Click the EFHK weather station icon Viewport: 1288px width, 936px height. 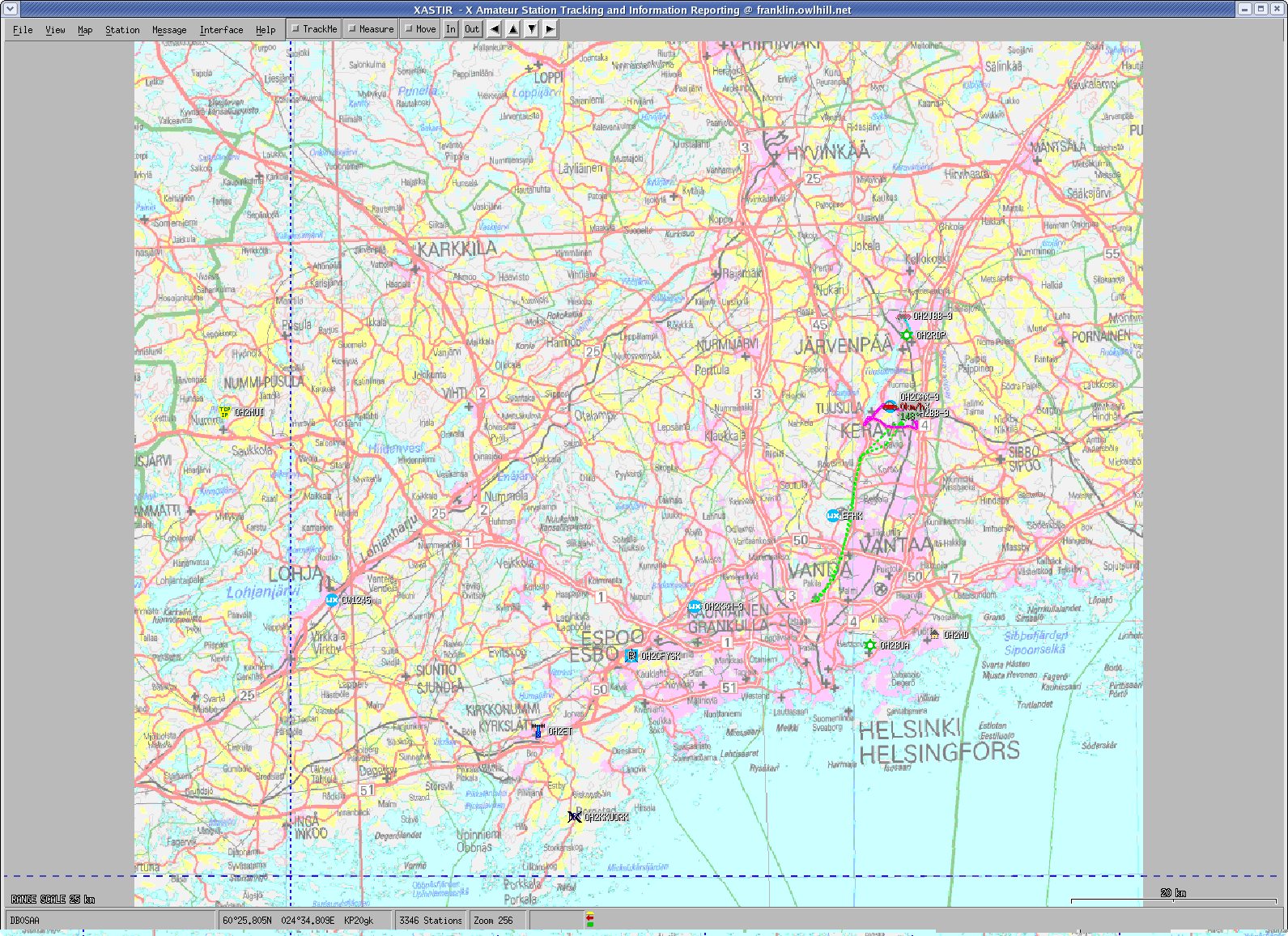pos(833,516)
